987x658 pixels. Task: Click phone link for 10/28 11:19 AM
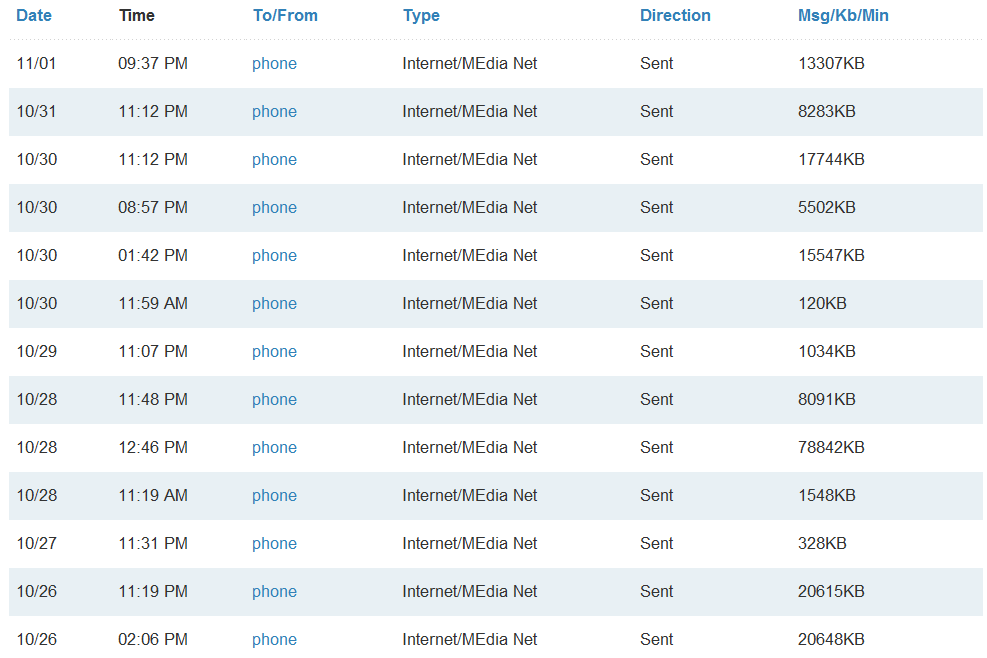pos(274,496)
